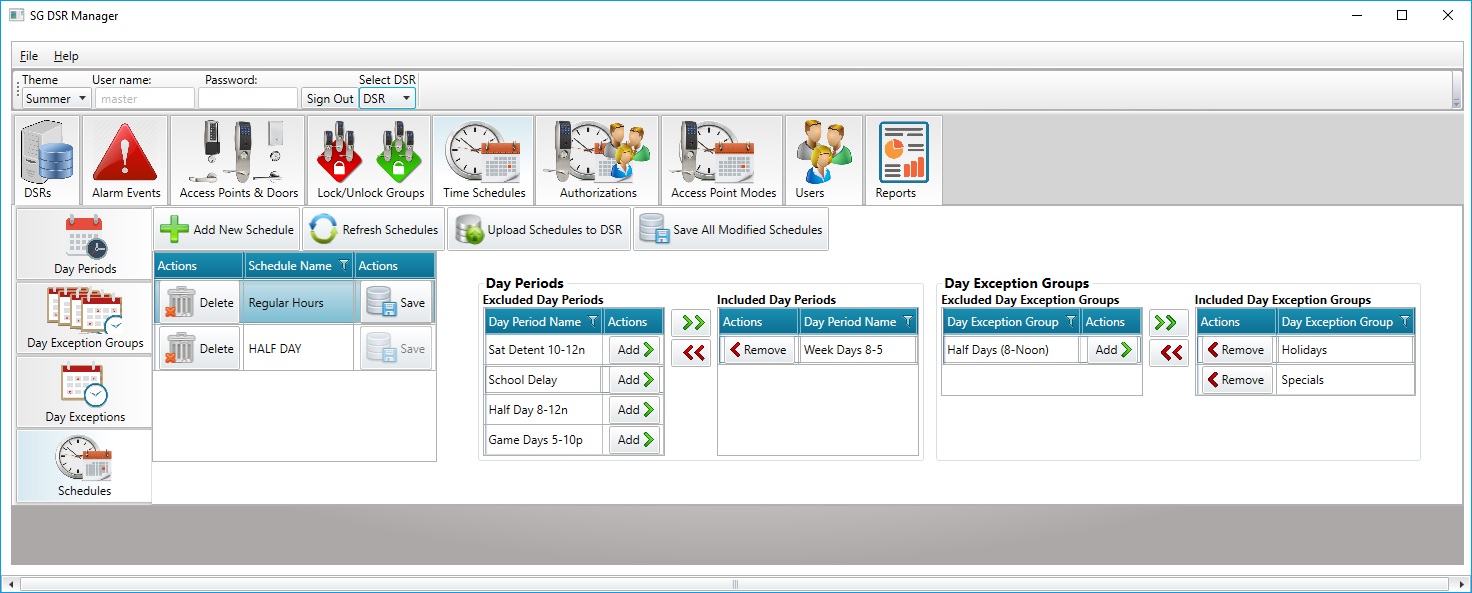Open the DSRs module
The height and width of the screenshot is (593, 1472).
47,160
